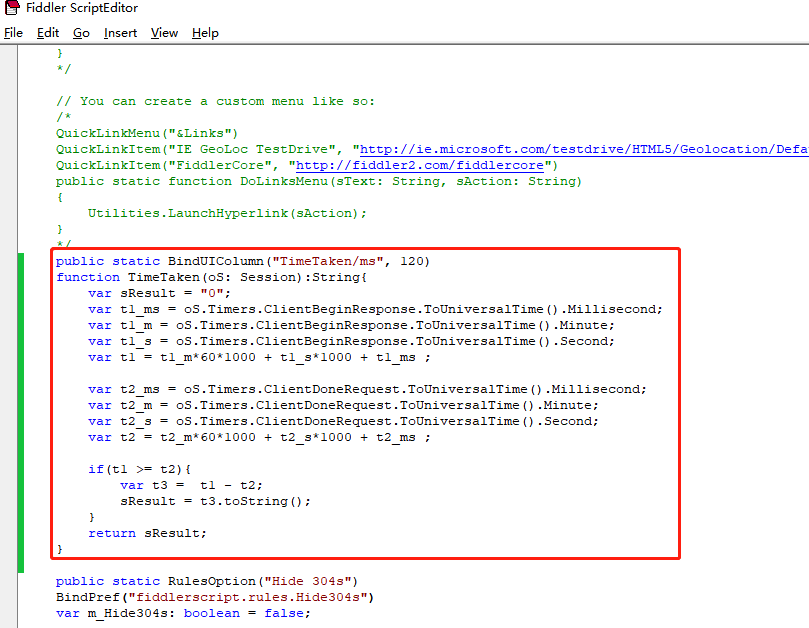Click the var t1 = t1_m*60*1000 line
Image resolution: width=809 pixels, height=628 pixels.
259,357
